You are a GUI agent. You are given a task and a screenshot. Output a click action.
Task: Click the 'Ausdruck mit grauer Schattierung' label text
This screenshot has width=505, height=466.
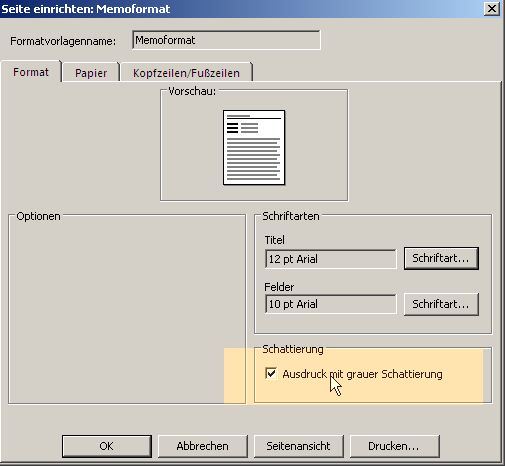[362, 374]
